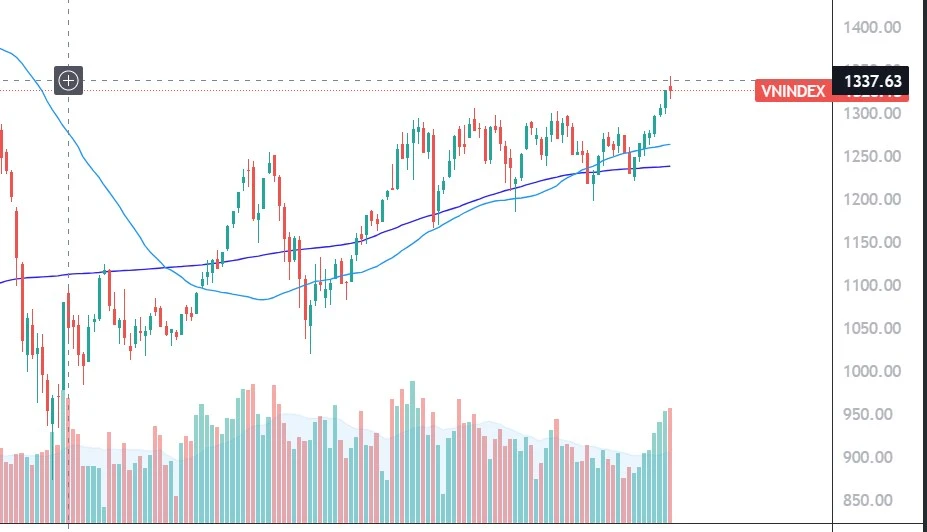Click the plus button on crosshair line

click(x=68, y=81)
